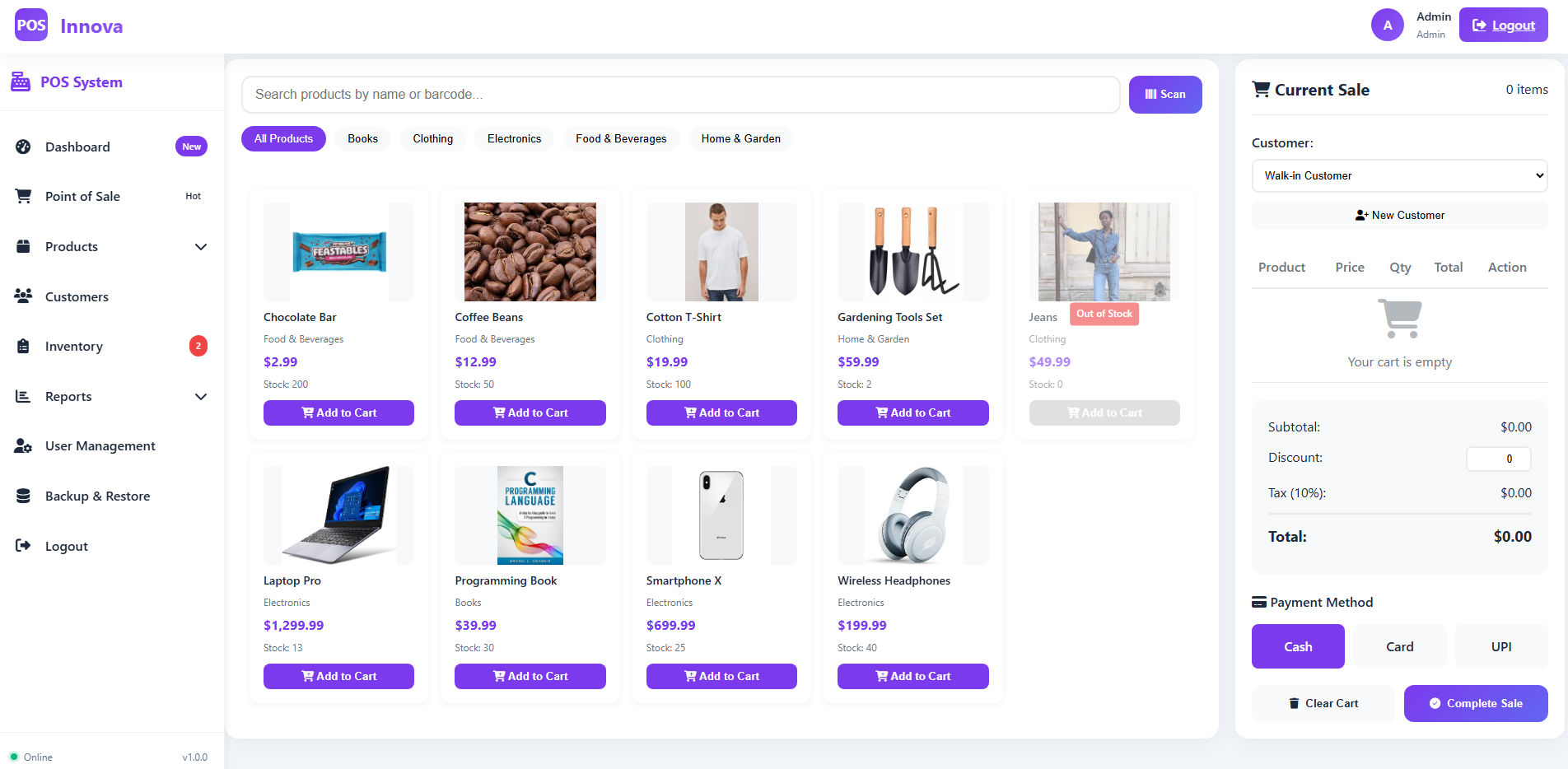Click the Backup & Restore database icon
The height and width of the screenshot is (769, 1568).
point(23,496)
